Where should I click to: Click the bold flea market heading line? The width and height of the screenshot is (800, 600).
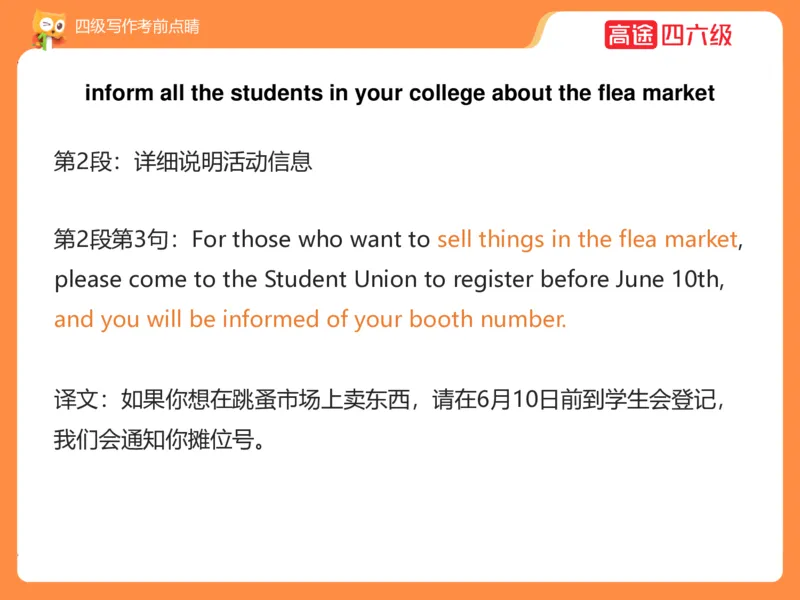pos(400,94)
